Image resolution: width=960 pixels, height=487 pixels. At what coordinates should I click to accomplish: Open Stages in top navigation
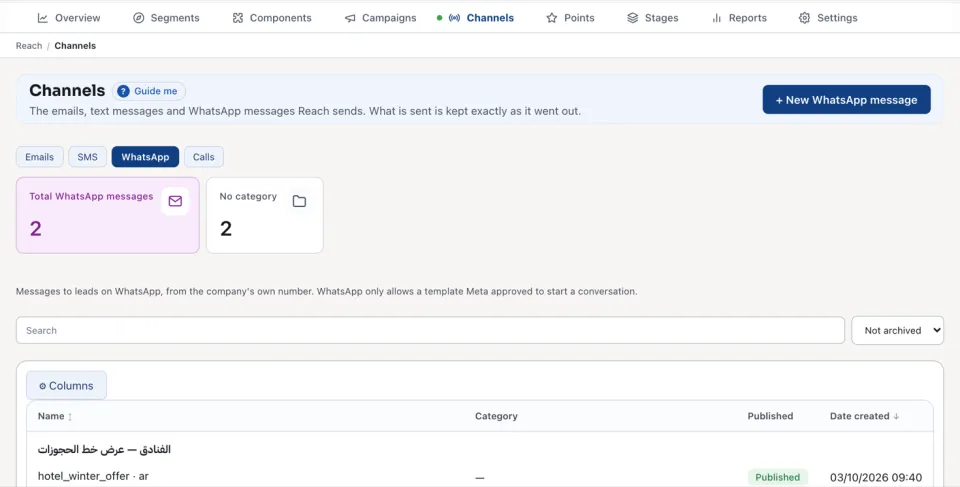[653, 18]
